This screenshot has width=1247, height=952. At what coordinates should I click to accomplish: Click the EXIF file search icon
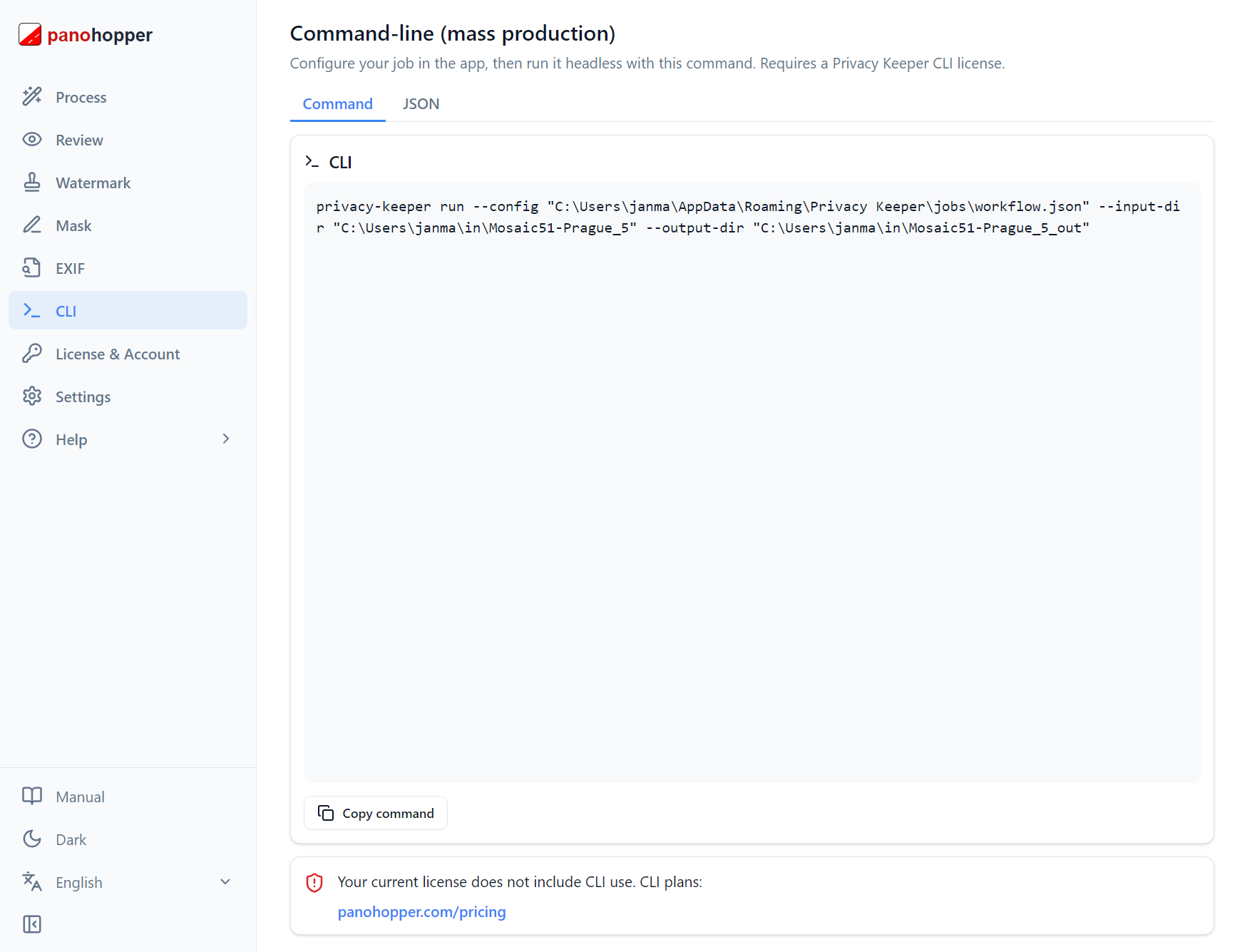[x=32, y=267]
